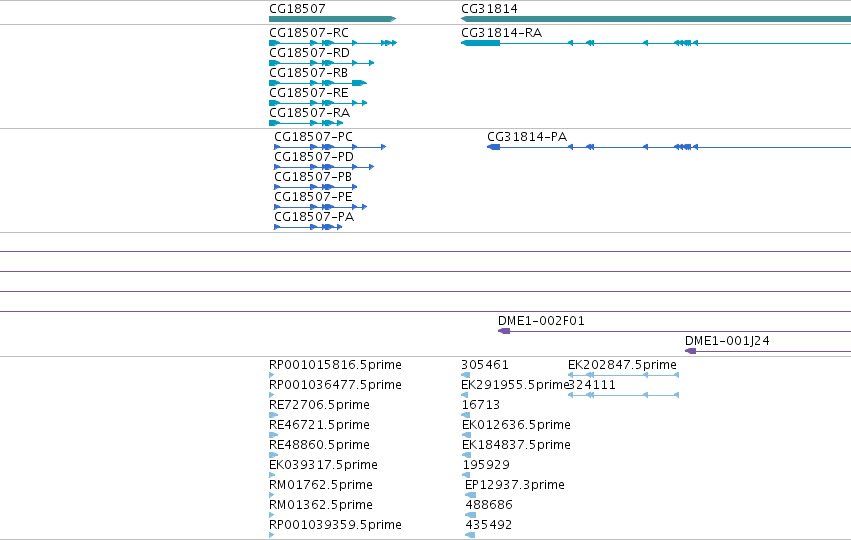
Task: Select feature 195929
Action: coord(486,465)
